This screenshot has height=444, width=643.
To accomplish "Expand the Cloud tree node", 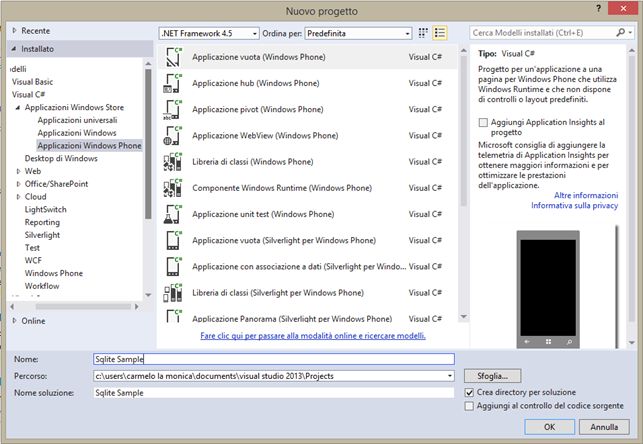I will click(18, 197).
